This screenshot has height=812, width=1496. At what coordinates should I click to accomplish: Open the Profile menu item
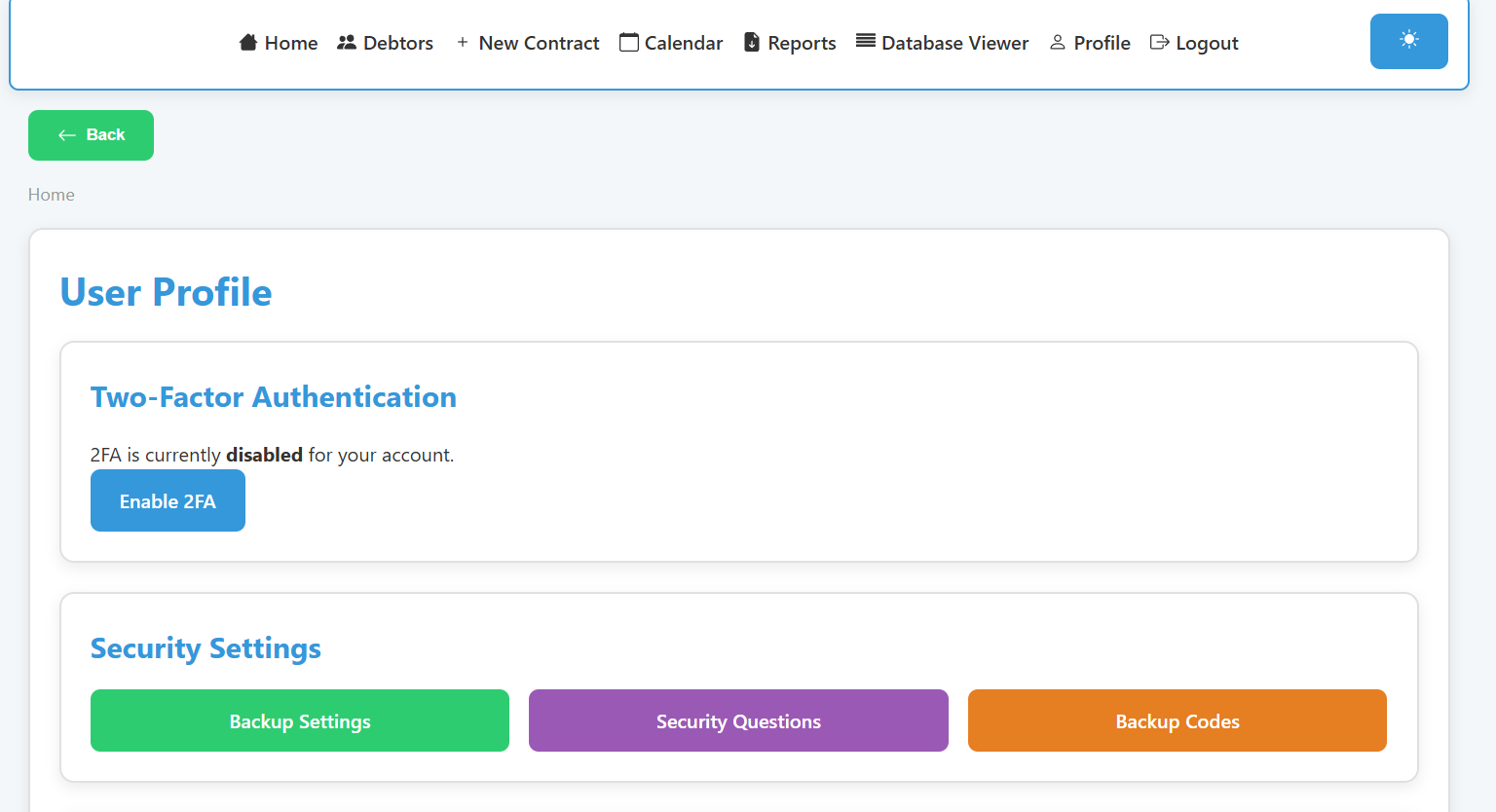point(1090,43)
